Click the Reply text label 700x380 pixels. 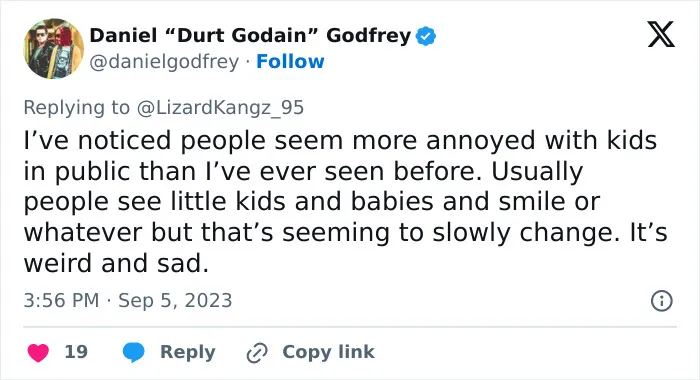[x=188, y=352]
